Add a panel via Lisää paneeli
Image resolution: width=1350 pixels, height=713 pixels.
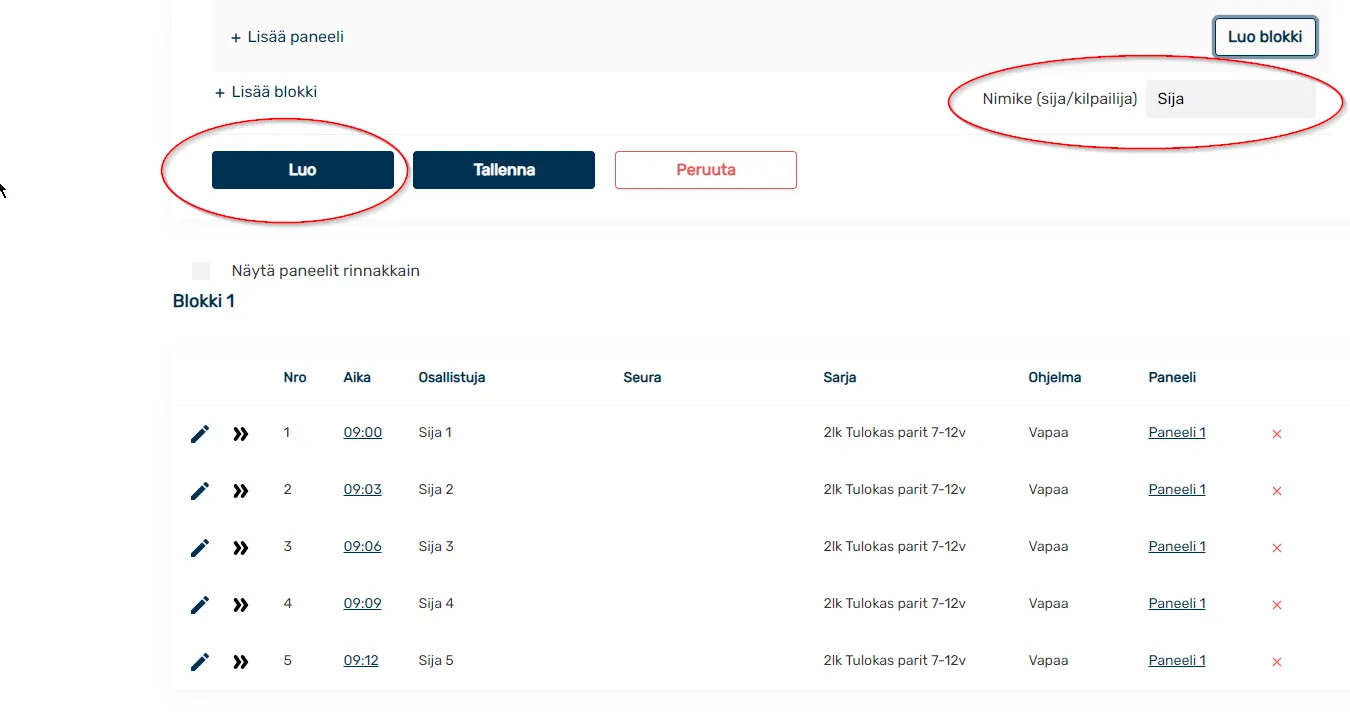pyautogui.click(x=288, y=37)
